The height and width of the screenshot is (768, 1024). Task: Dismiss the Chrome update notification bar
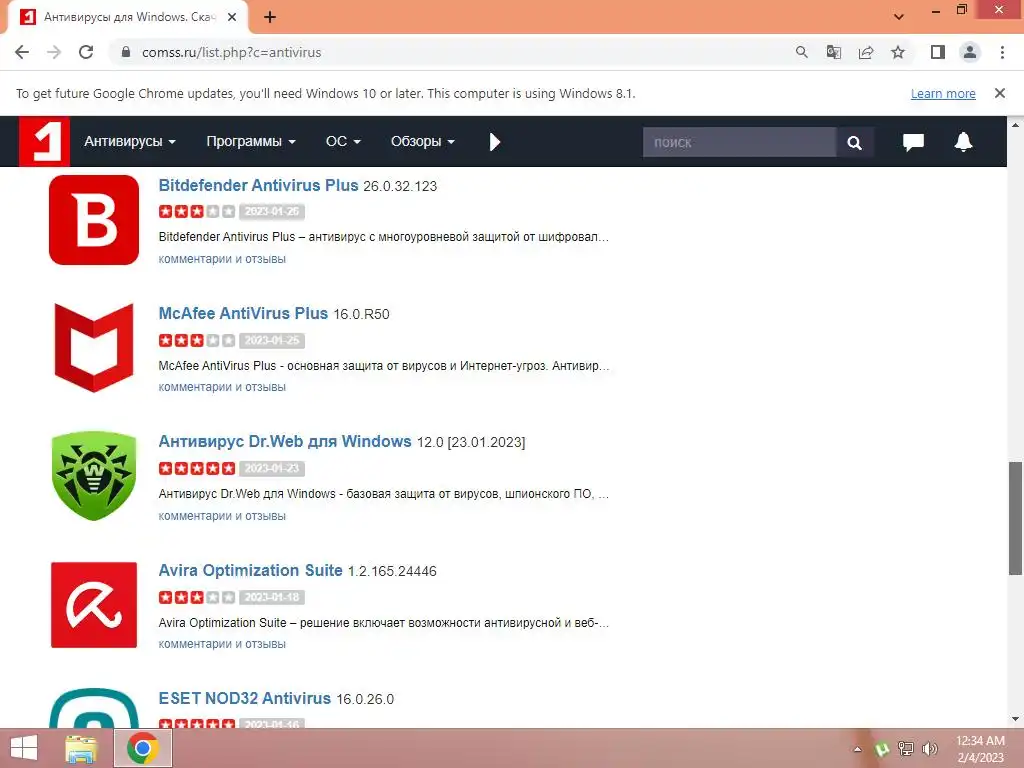(1000, 93)
